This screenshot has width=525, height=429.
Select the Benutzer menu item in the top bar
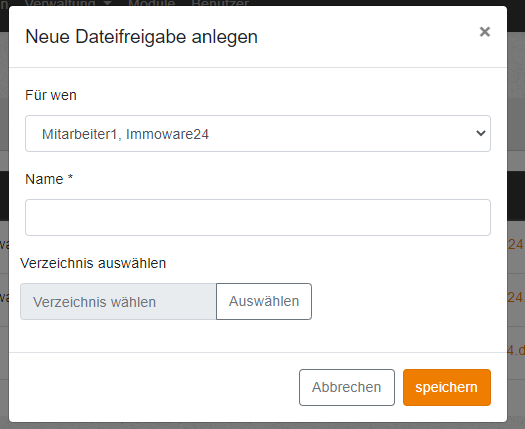(220, 3)
